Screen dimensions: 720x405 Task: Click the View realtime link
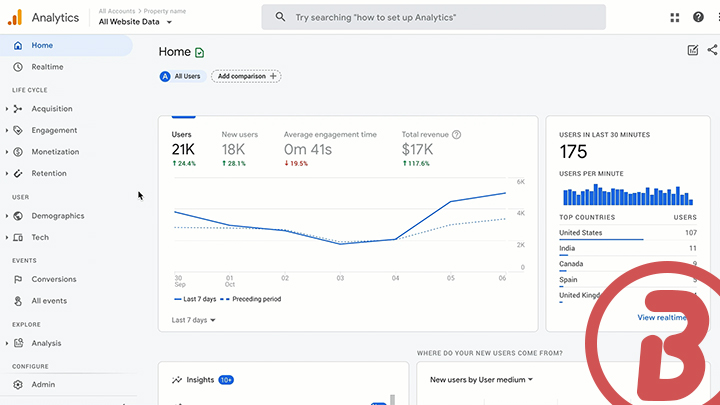pyautogui.click(x=662, y=317)
